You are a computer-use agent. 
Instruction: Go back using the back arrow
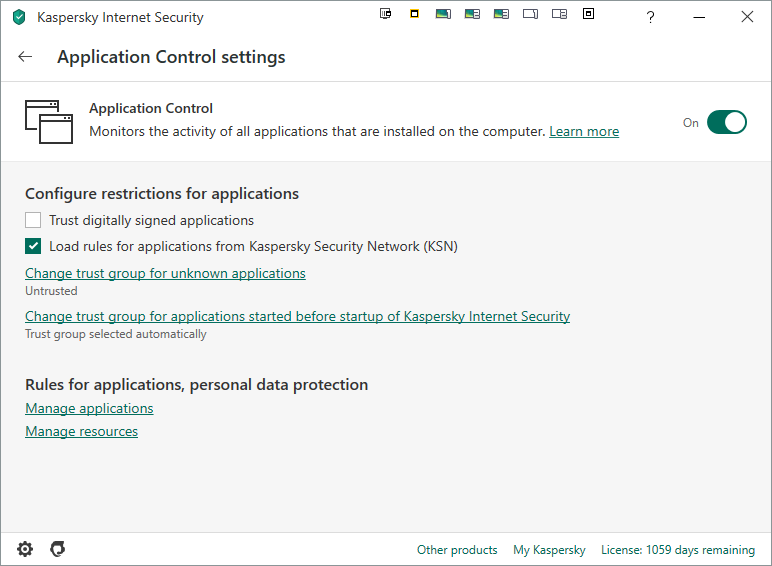tap(25, 57)
